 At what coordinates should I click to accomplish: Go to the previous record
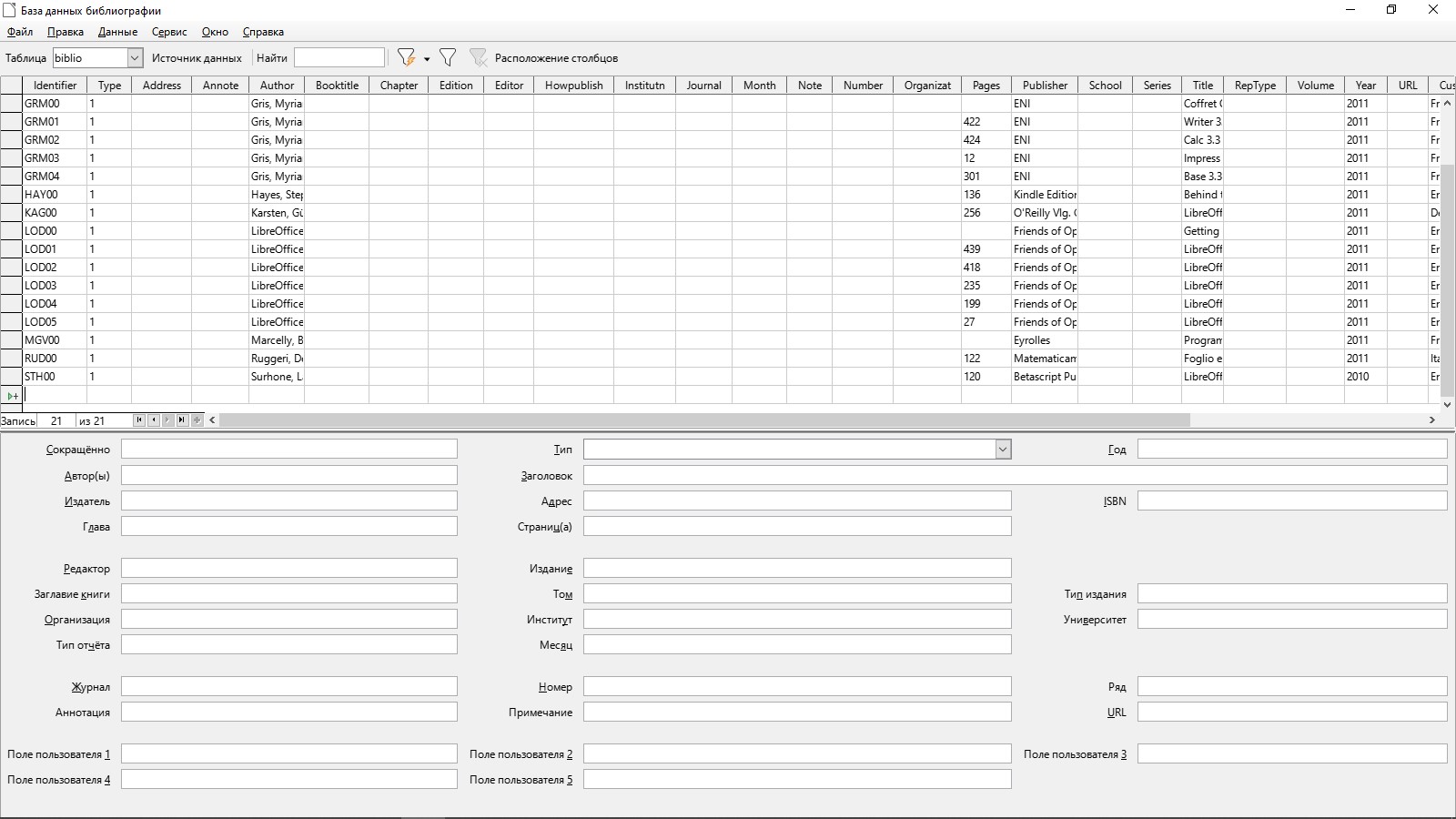[154, 420]
